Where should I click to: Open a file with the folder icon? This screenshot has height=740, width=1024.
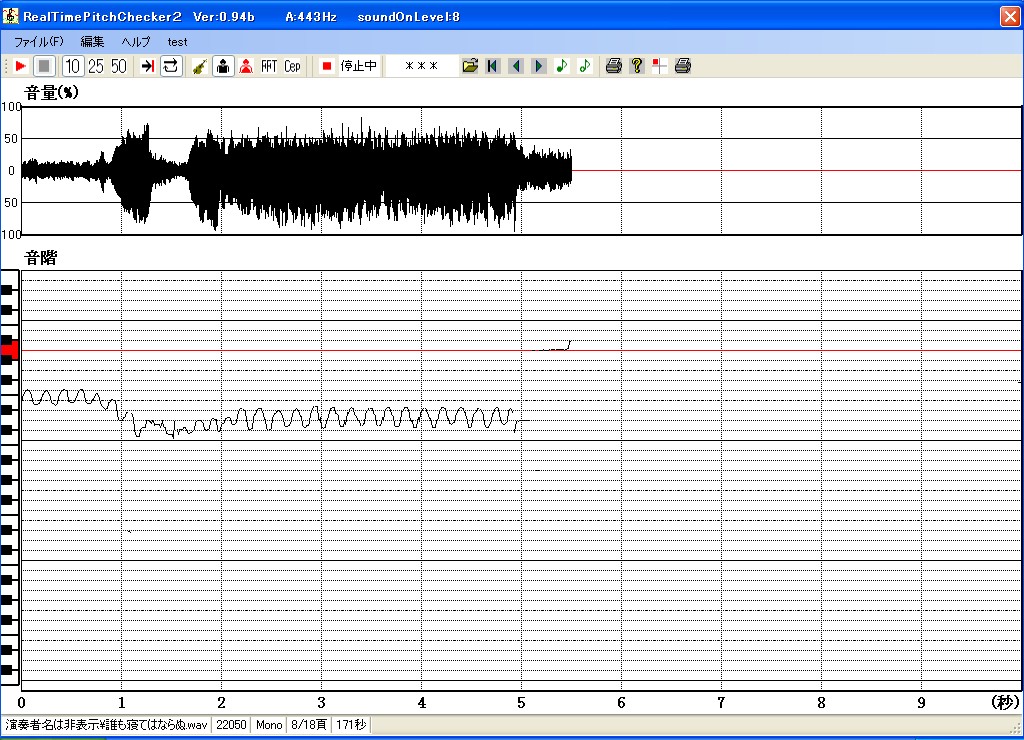(x=470, y=66)
